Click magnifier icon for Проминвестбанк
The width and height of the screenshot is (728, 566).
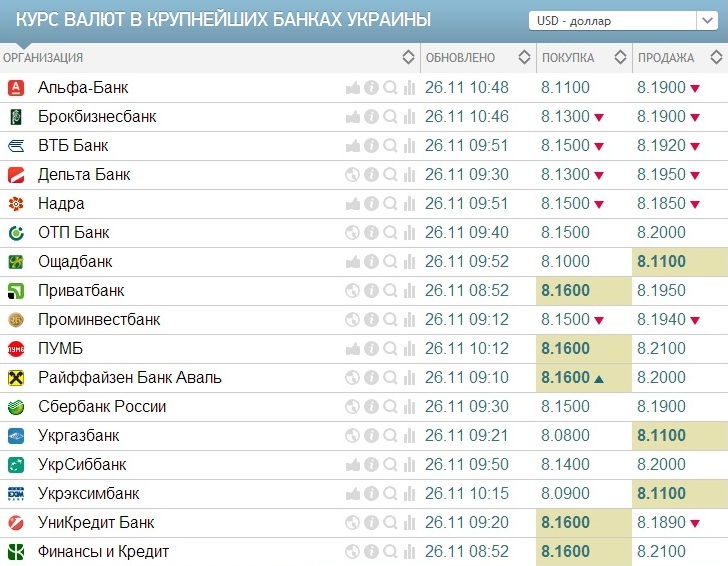pos(390,319)
